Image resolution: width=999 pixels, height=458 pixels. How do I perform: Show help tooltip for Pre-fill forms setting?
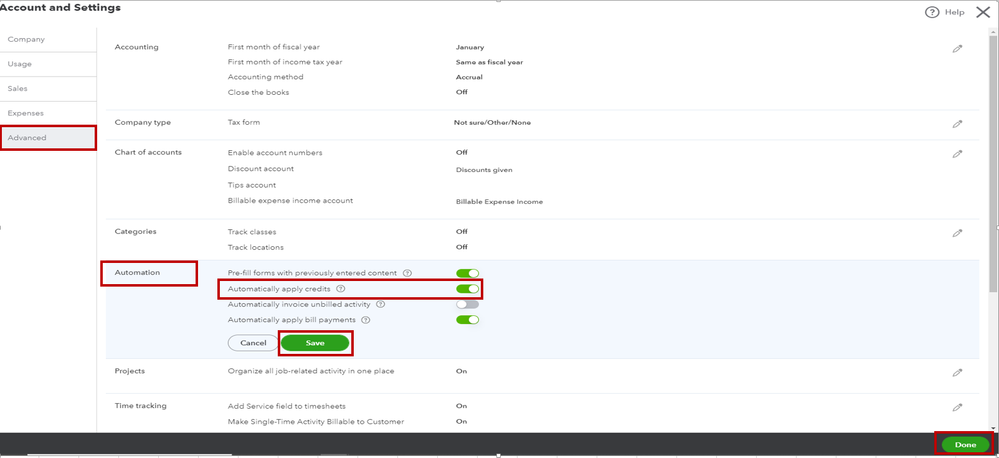coord(407,273)
